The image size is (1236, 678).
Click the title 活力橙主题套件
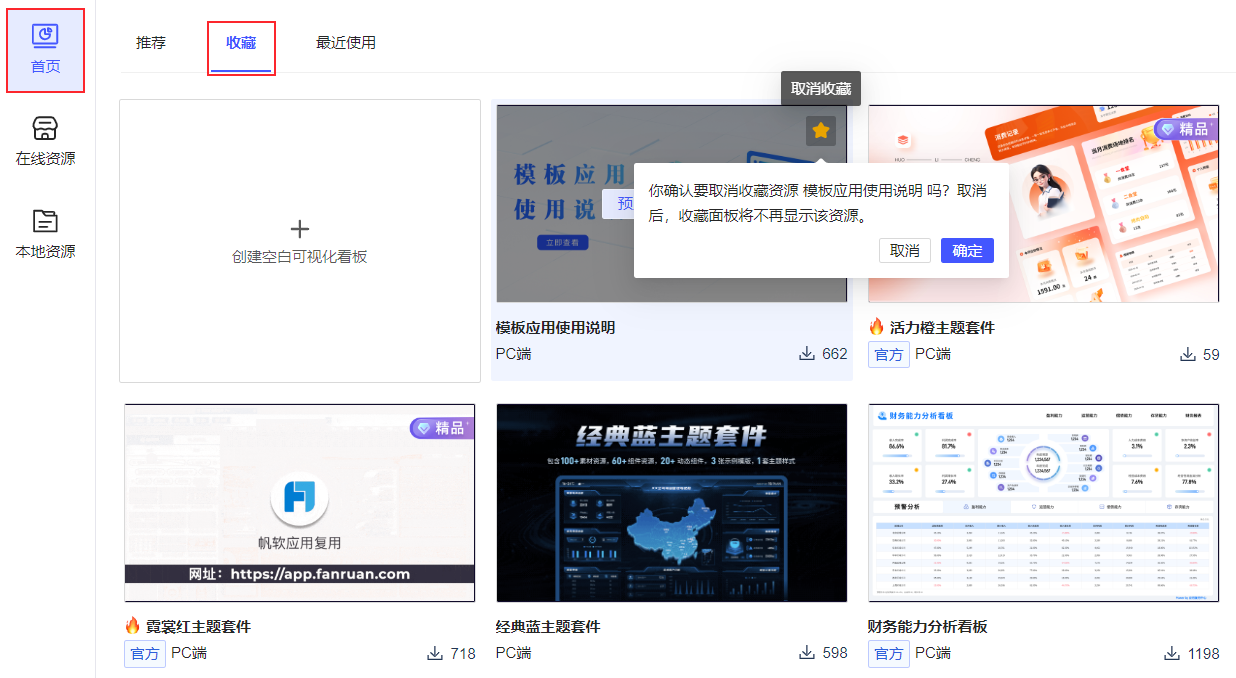(x=942, y=327)
